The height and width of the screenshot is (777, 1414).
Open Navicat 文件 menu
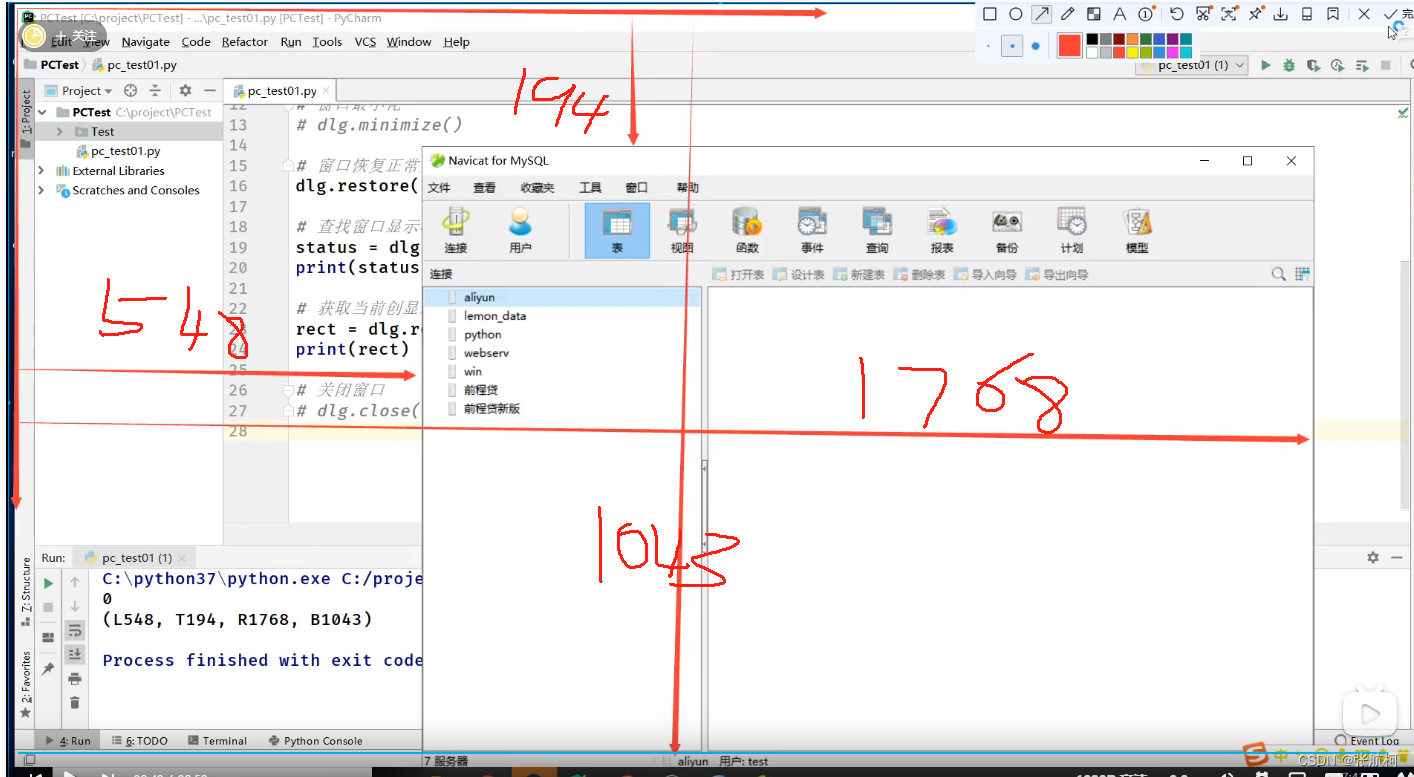click(439, 188)
